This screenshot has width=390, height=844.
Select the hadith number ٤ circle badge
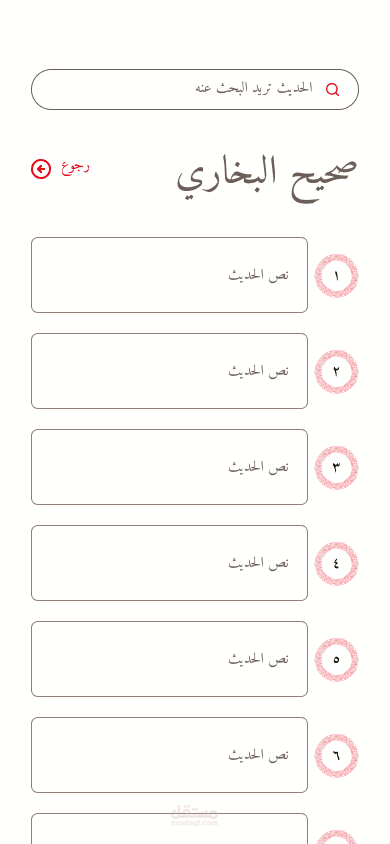[336, 564]
